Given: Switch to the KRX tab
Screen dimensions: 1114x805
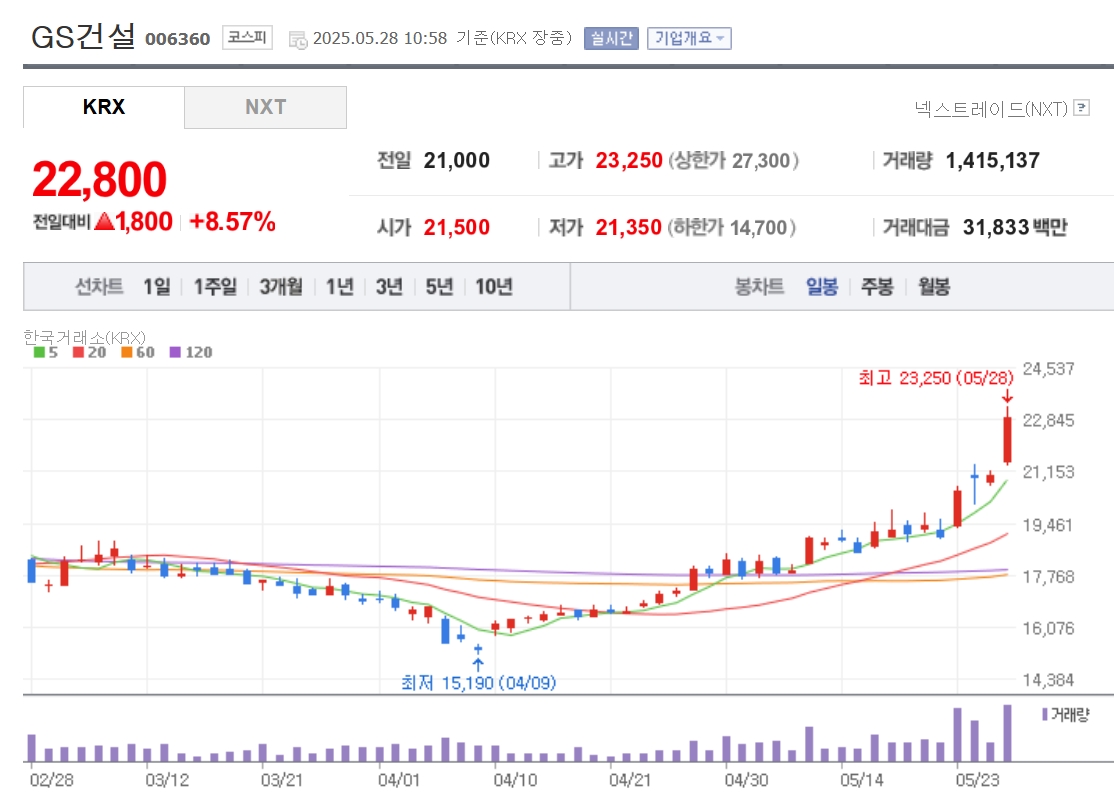Looking at the screenshot, I should (x=104, y=107).
